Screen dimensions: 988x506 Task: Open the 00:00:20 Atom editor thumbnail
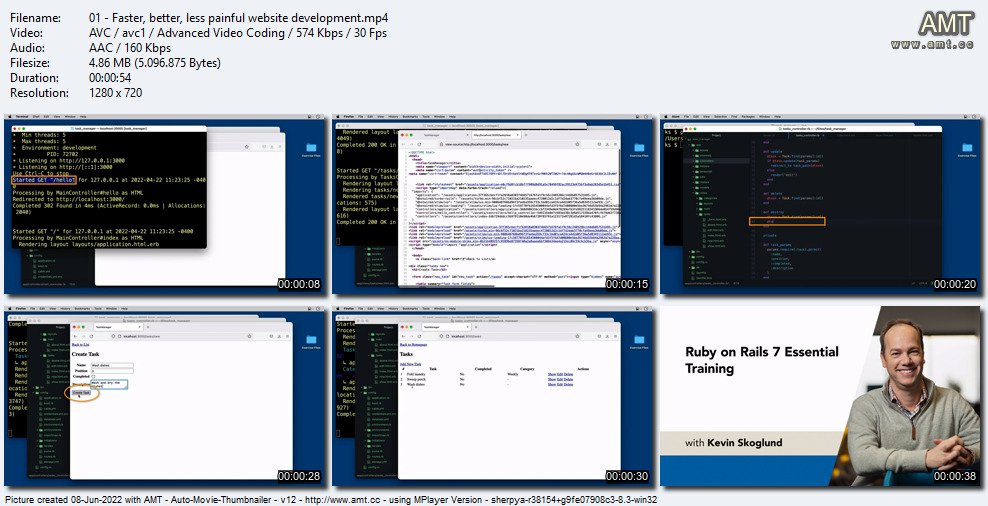(x=821, y=204)
